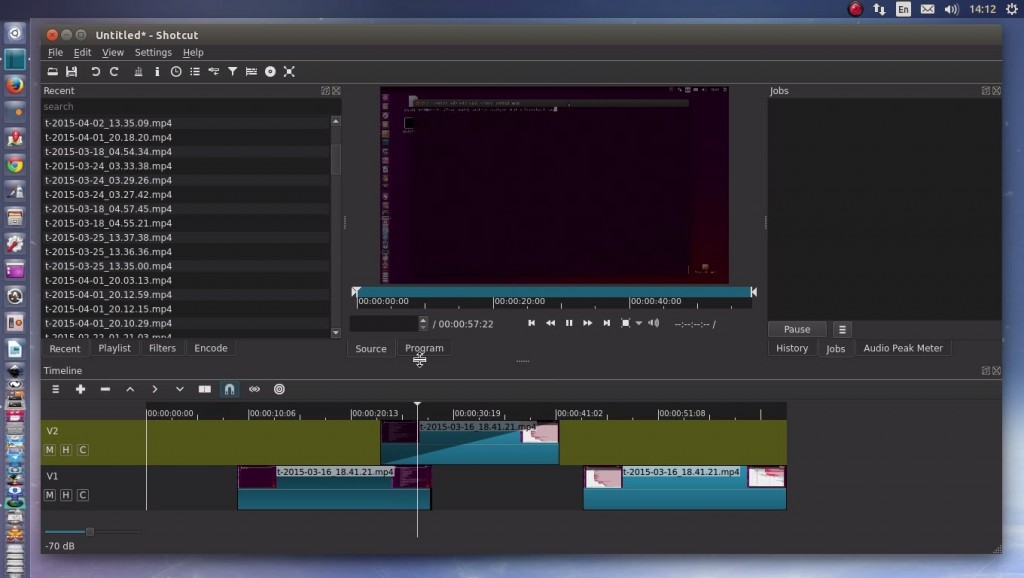Save the project with the Save icon
The image size is (1024, 578).
click(72, 71)
